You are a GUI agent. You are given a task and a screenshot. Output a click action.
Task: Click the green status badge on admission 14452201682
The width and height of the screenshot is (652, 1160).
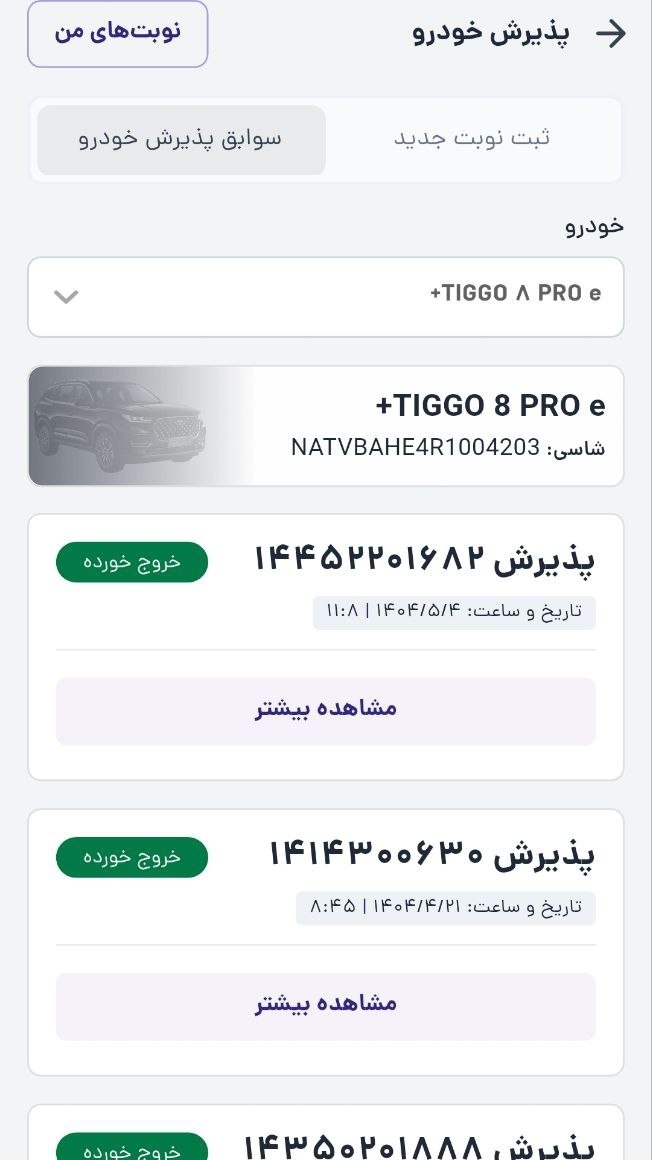point(132,561)
